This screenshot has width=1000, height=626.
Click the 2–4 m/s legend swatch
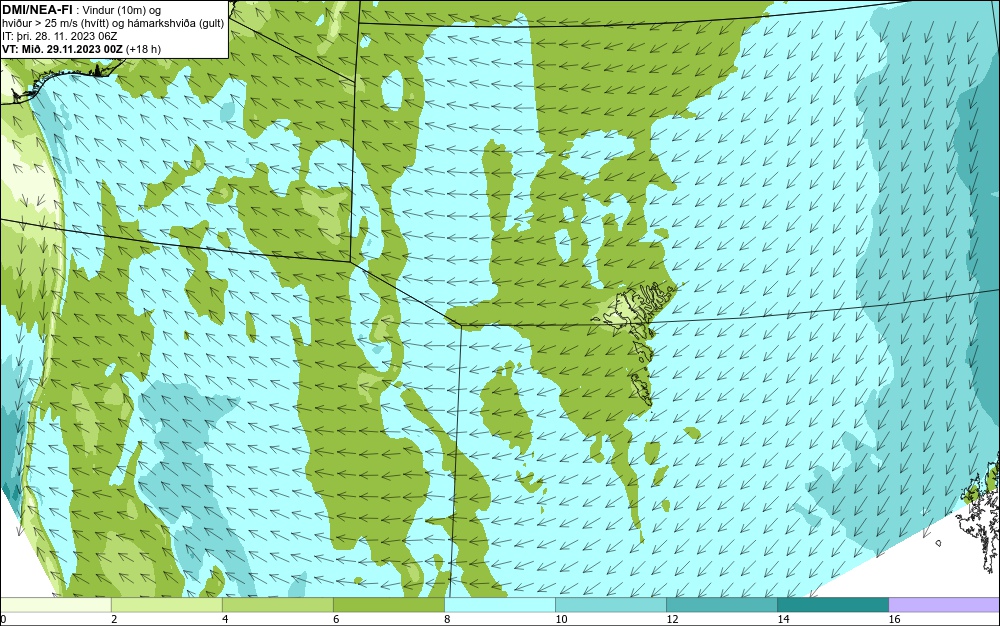click(166, 605)
